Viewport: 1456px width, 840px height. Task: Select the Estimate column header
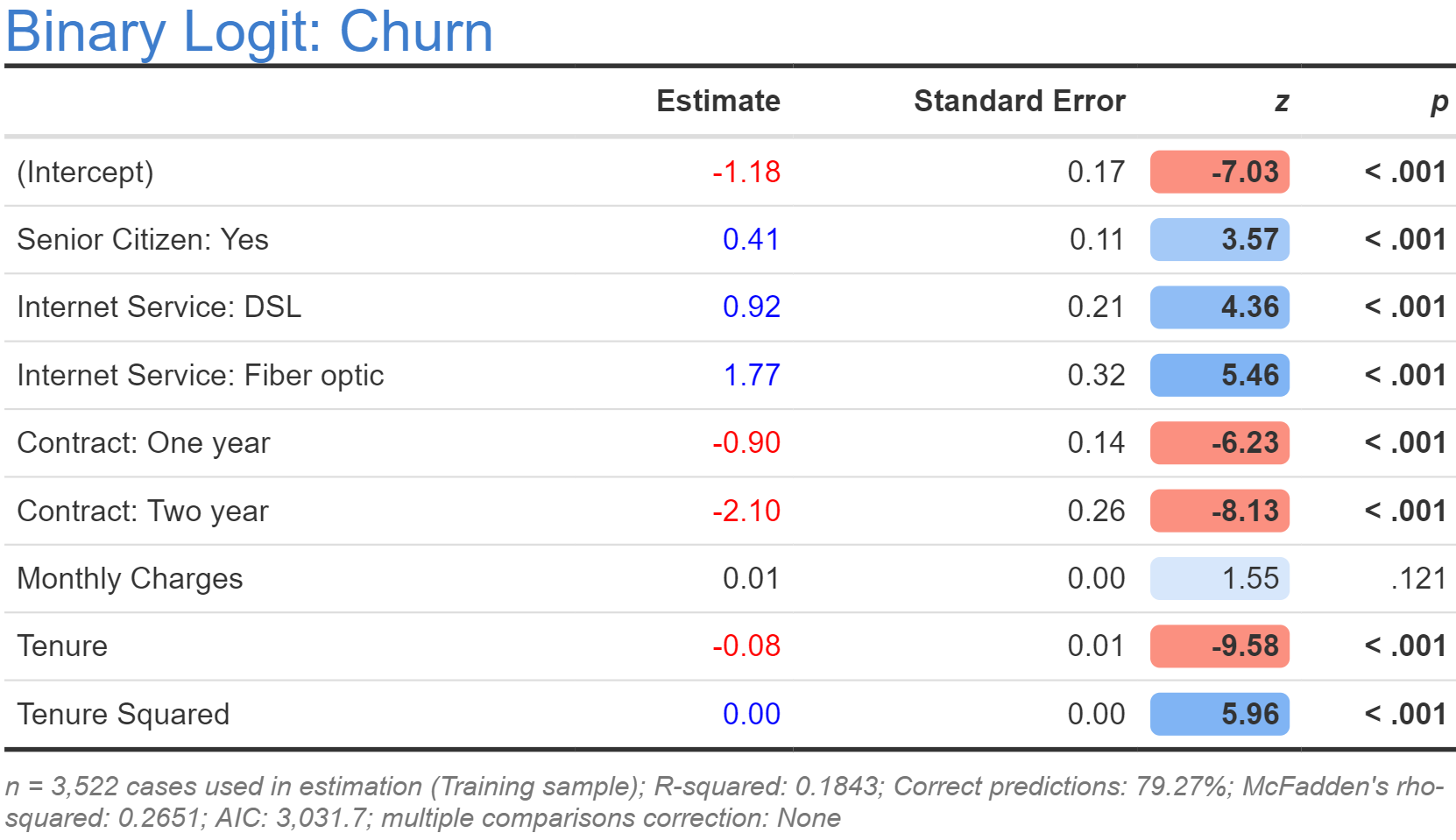pyautogui.click(x=717, y=101)
